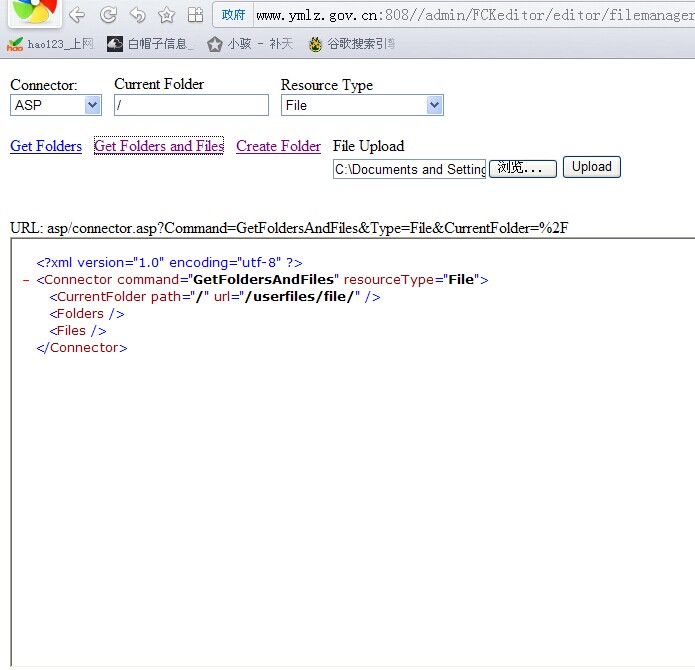Click the undo/restore arrow icon
This screenshot has width=695, height=670.
[137, 15]
